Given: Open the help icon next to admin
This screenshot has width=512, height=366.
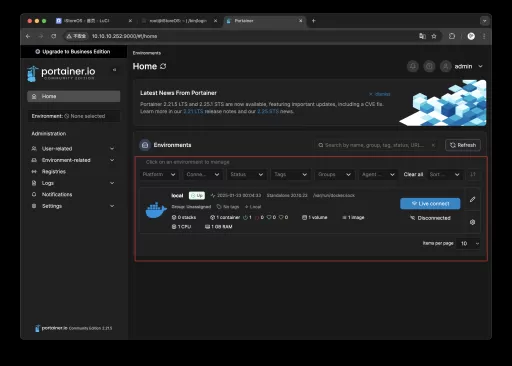Looking at the screenshot, I should click(x=429, y=66).
